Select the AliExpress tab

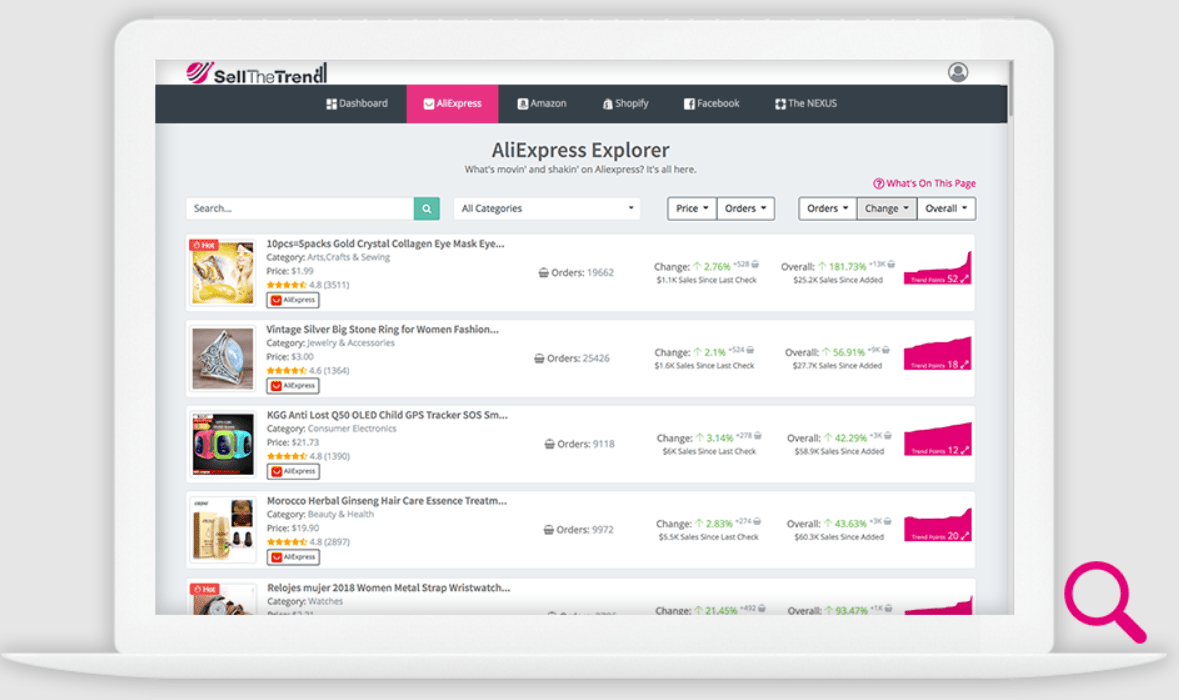pos(452,104)
